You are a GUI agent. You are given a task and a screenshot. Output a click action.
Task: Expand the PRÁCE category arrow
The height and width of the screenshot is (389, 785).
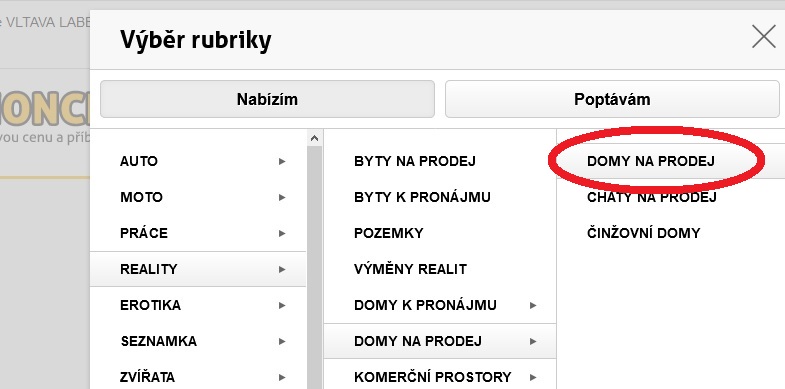[x=282, y=233]
